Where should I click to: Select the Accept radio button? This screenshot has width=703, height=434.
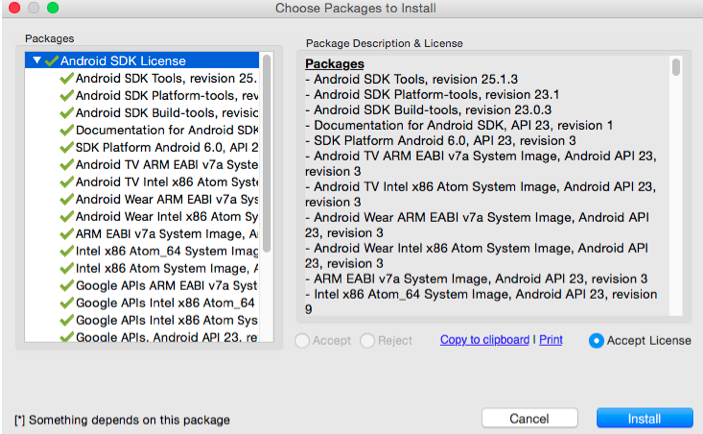[303, 340]
